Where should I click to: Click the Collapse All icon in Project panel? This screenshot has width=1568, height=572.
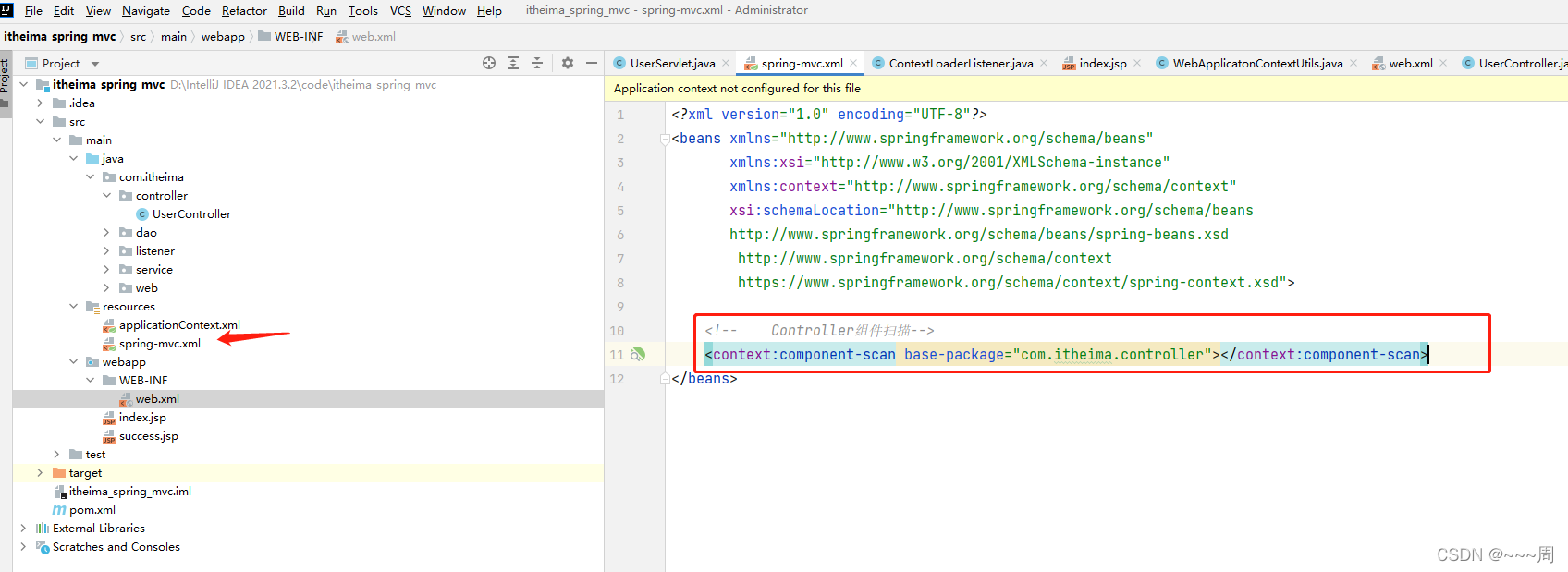pyautogui.click(x=537, y=63)
